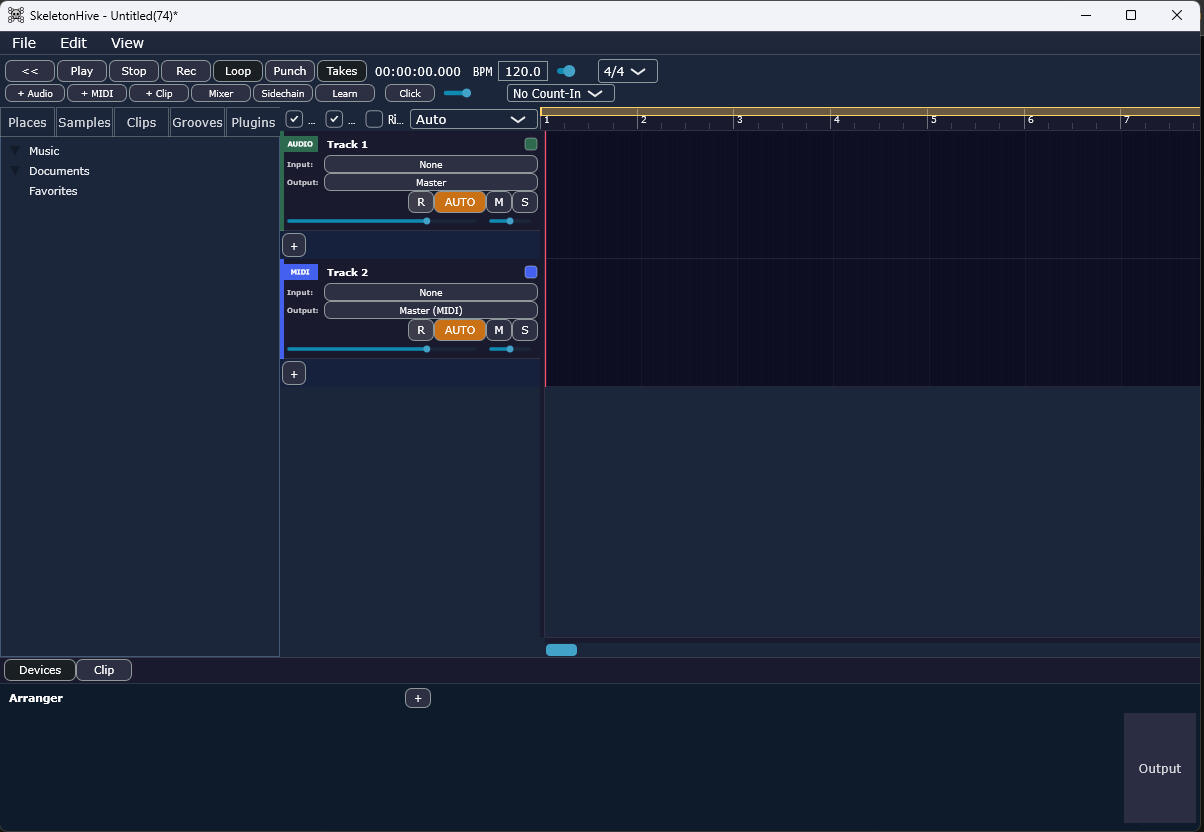Click the Learn button

pyautogui.click(x=345, y=93)
